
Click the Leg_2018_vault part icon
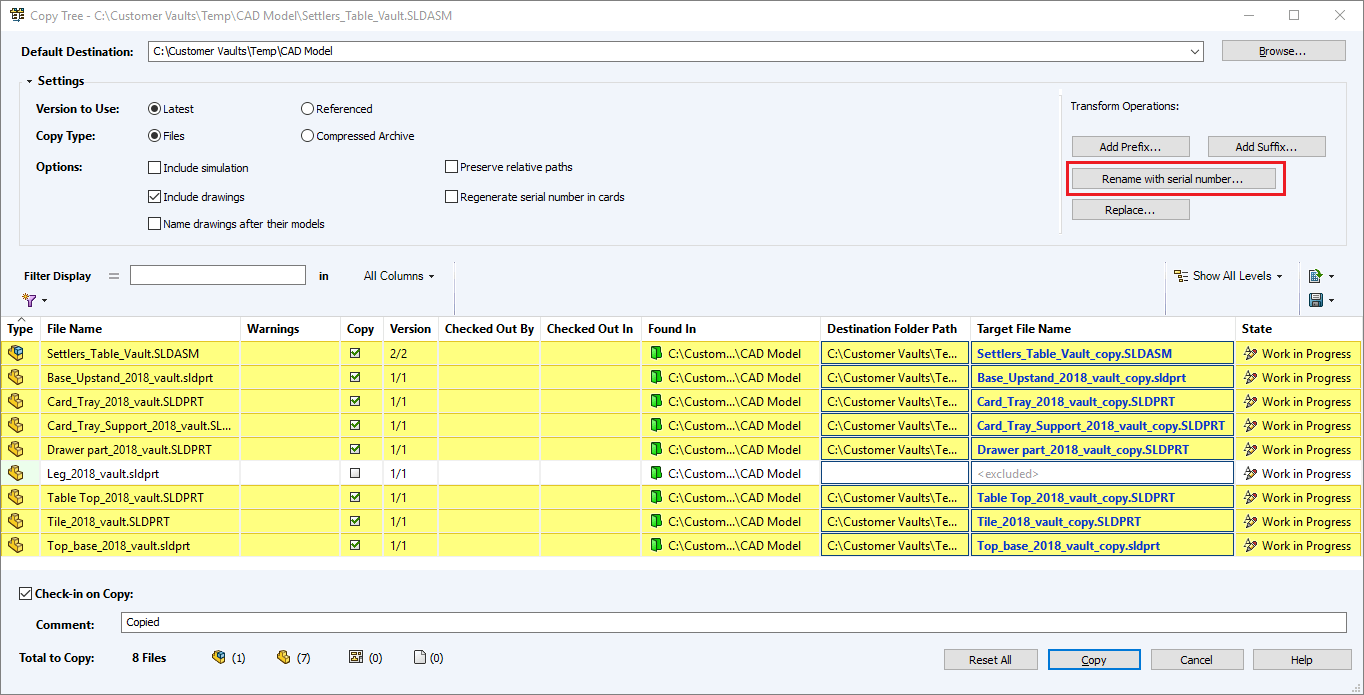pos(15,473)
